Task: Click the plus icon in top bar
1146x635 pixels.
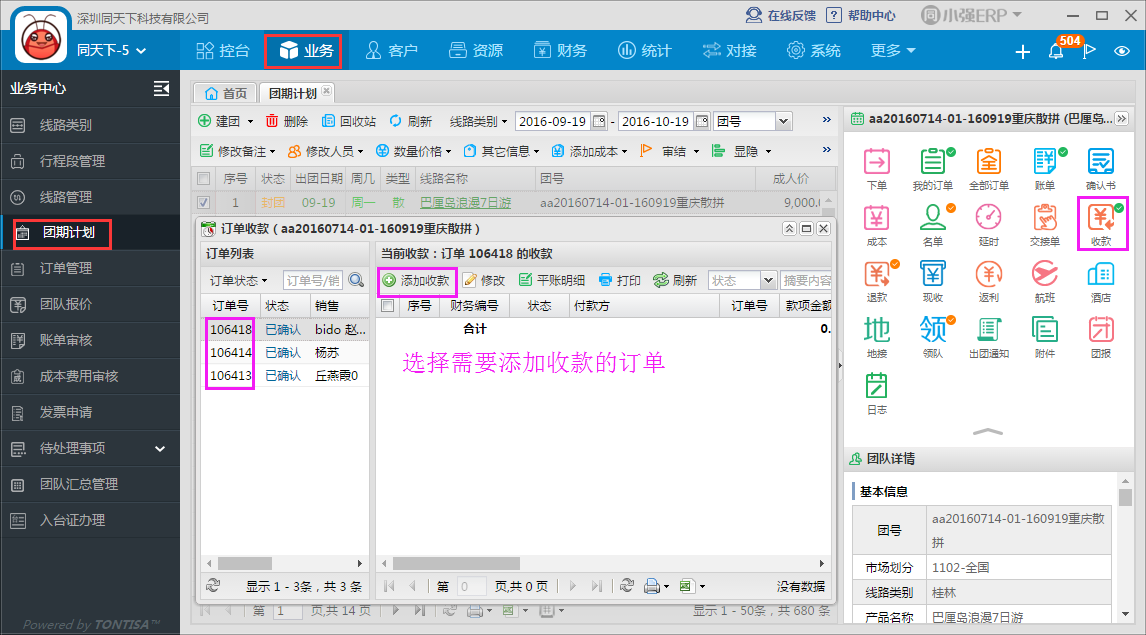Action: [1022, 51]
